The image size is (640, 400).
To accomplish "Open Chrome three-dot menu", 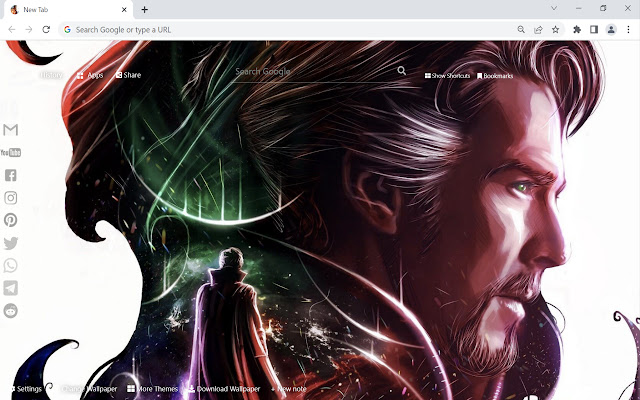I will (628, 29).
